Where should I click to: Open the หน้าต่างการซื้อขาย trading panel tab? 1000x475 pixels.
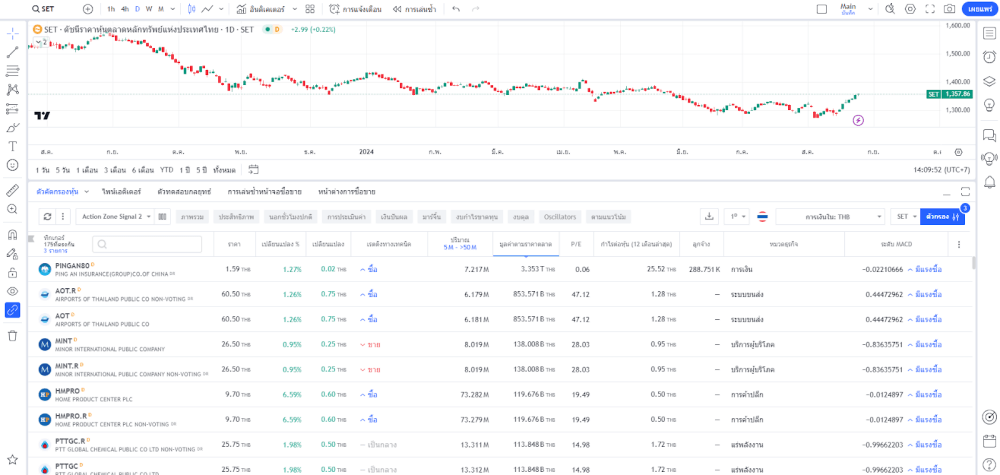(346, 191)
